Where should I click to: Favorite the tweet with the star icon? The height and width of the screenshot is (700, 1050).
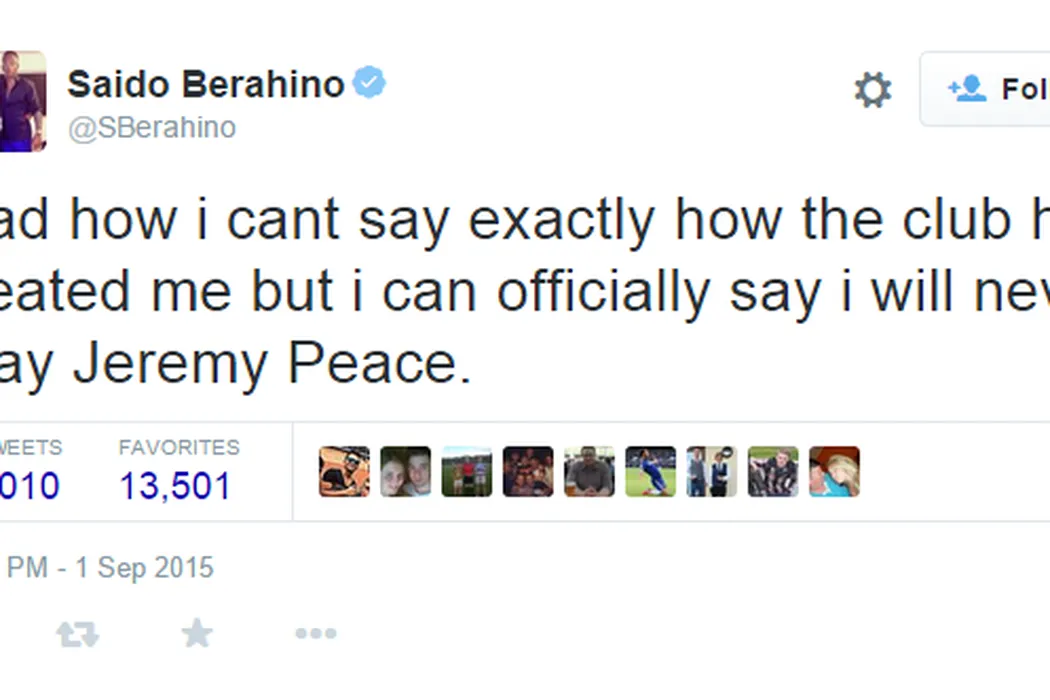(x=197, y=632)
